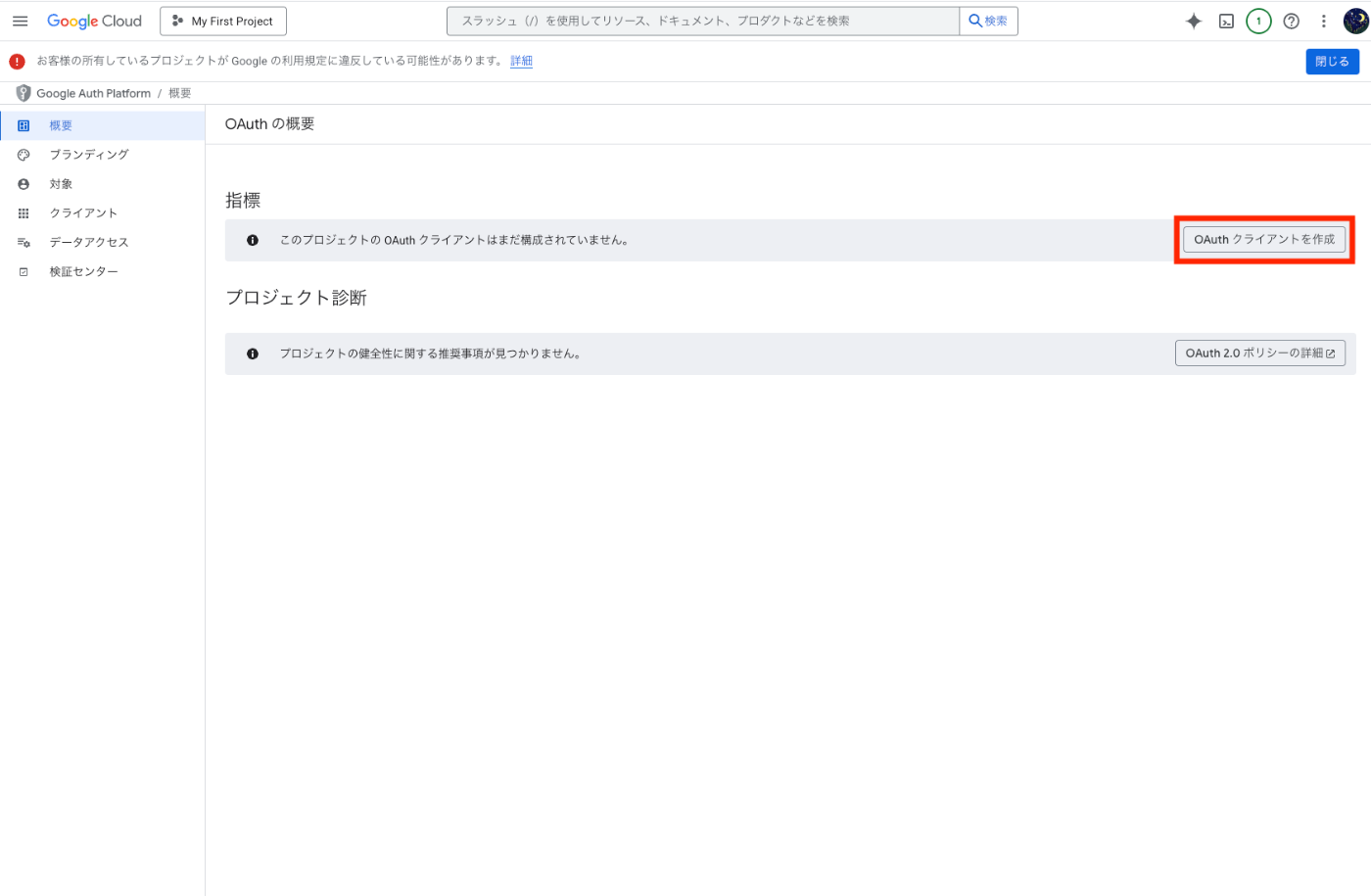Open notifications badge showing 1
Image resolution: width=1371 pixels, height=896 pixels.
coord(1258,21)
